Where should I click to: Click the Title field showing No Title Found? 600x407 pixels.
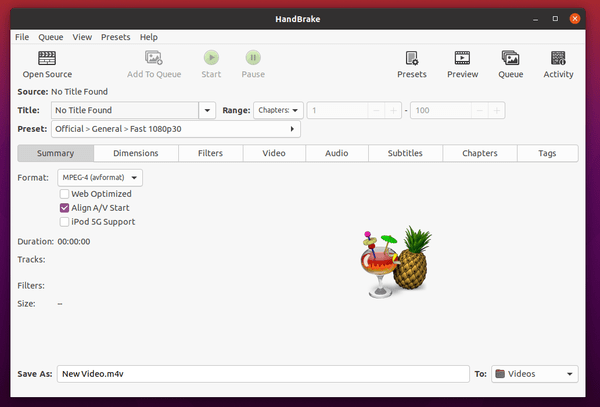[x=125, y=110]
